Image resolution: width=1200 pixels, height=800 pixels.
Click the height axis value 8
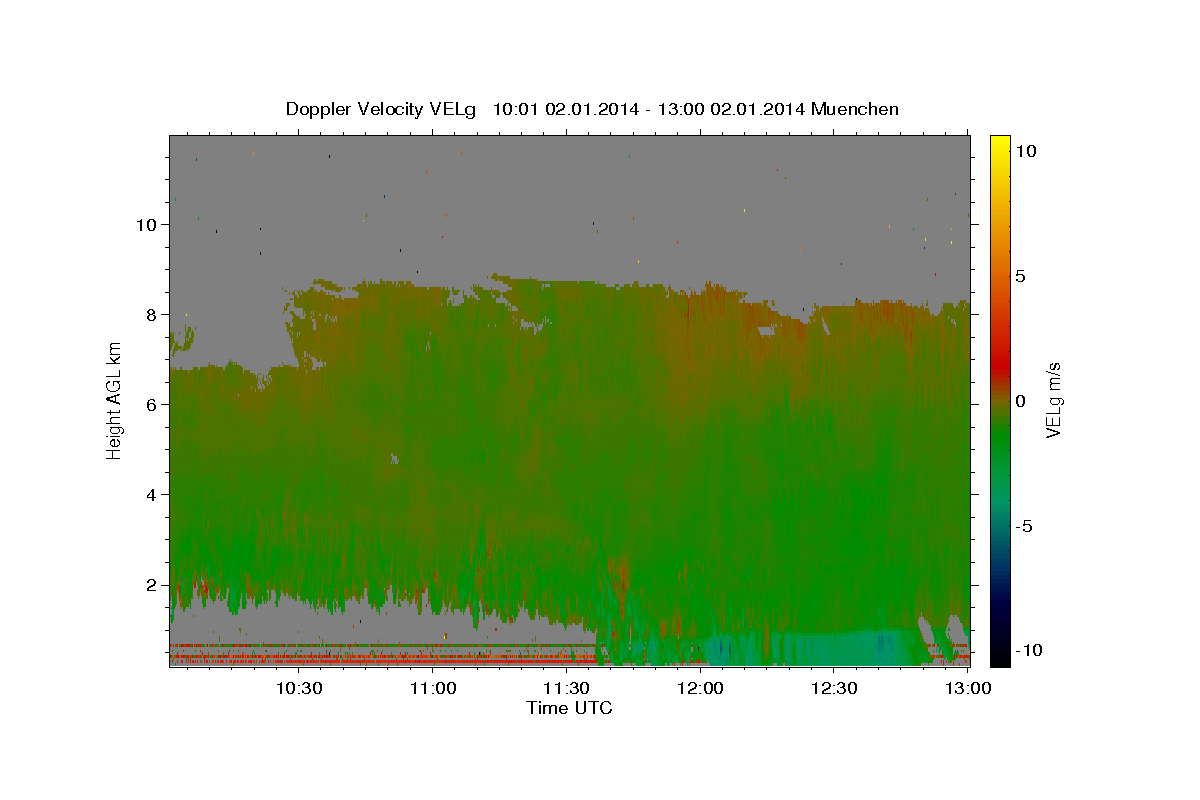pos(153,315)
